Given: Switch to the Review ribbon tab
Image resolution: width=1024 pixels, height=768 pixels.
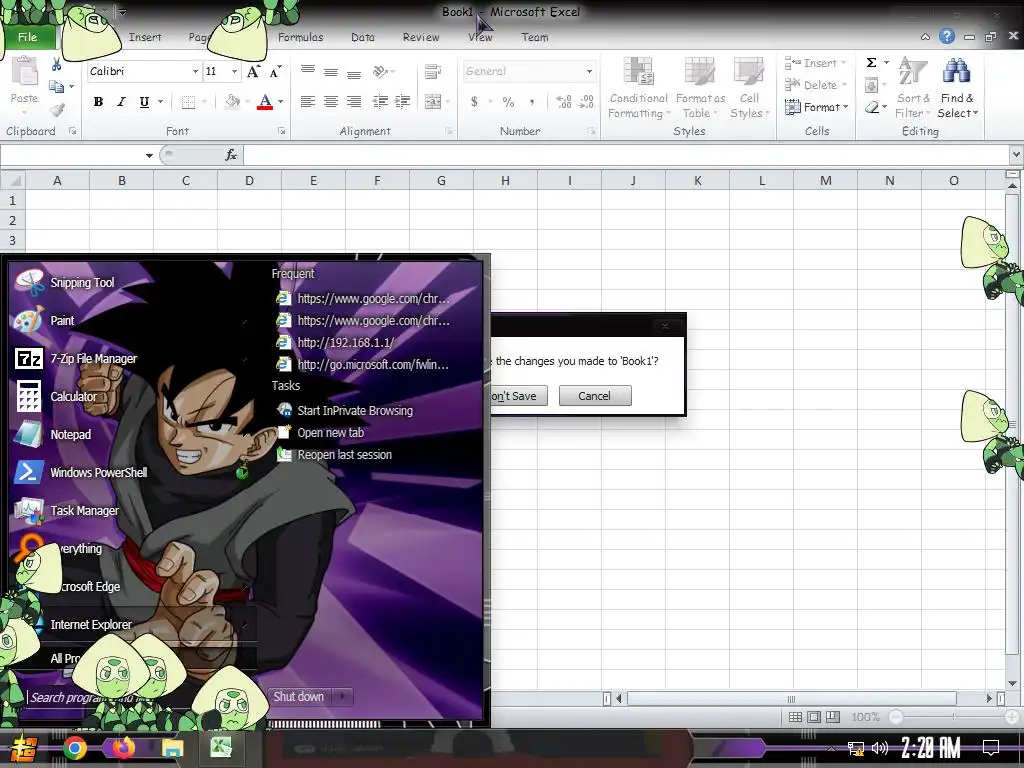Looking at the screenshot, I should coord(421,37).
